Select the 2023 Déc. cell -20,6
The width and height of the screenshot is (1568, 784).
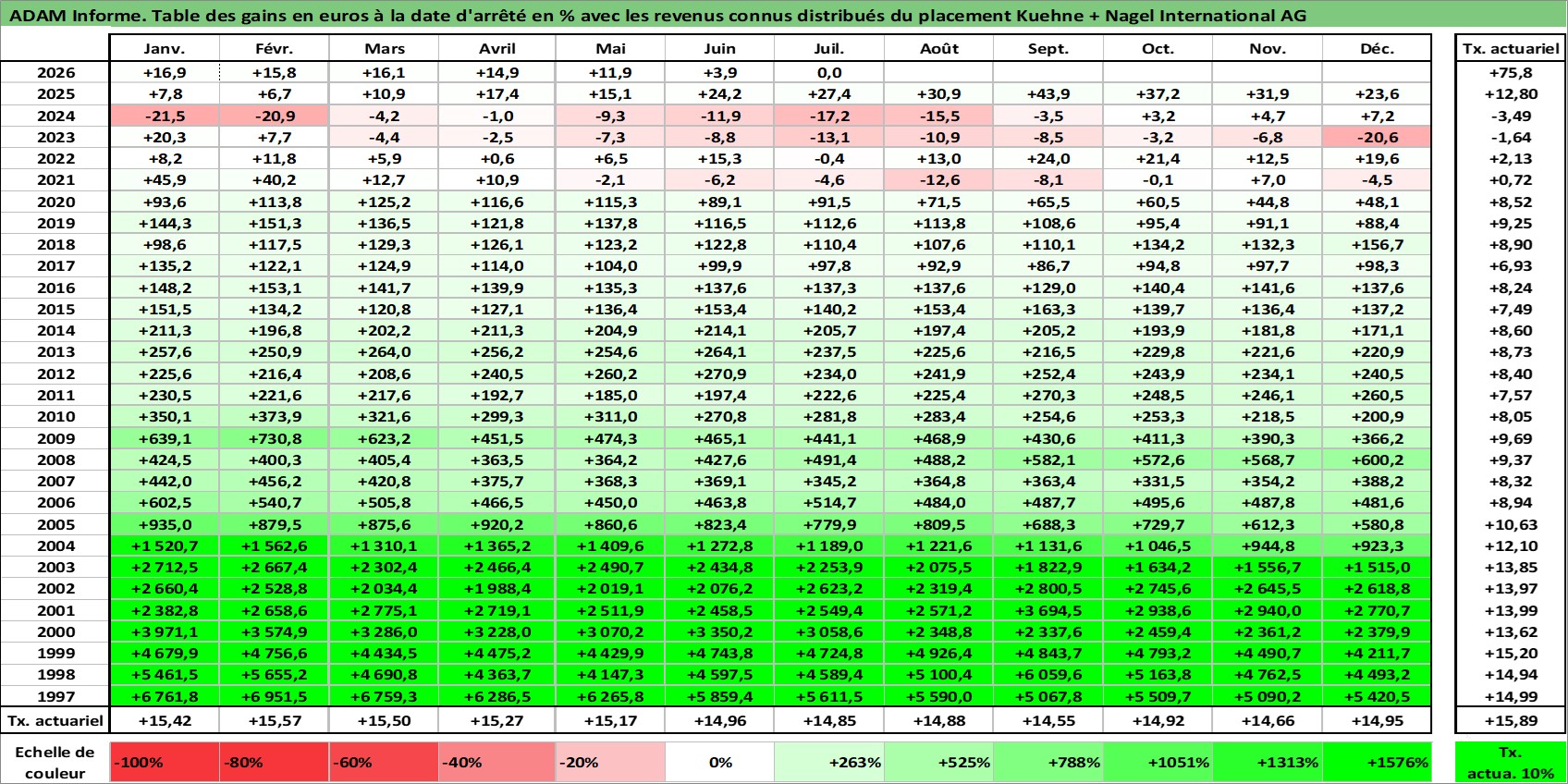click(1377, 137)
